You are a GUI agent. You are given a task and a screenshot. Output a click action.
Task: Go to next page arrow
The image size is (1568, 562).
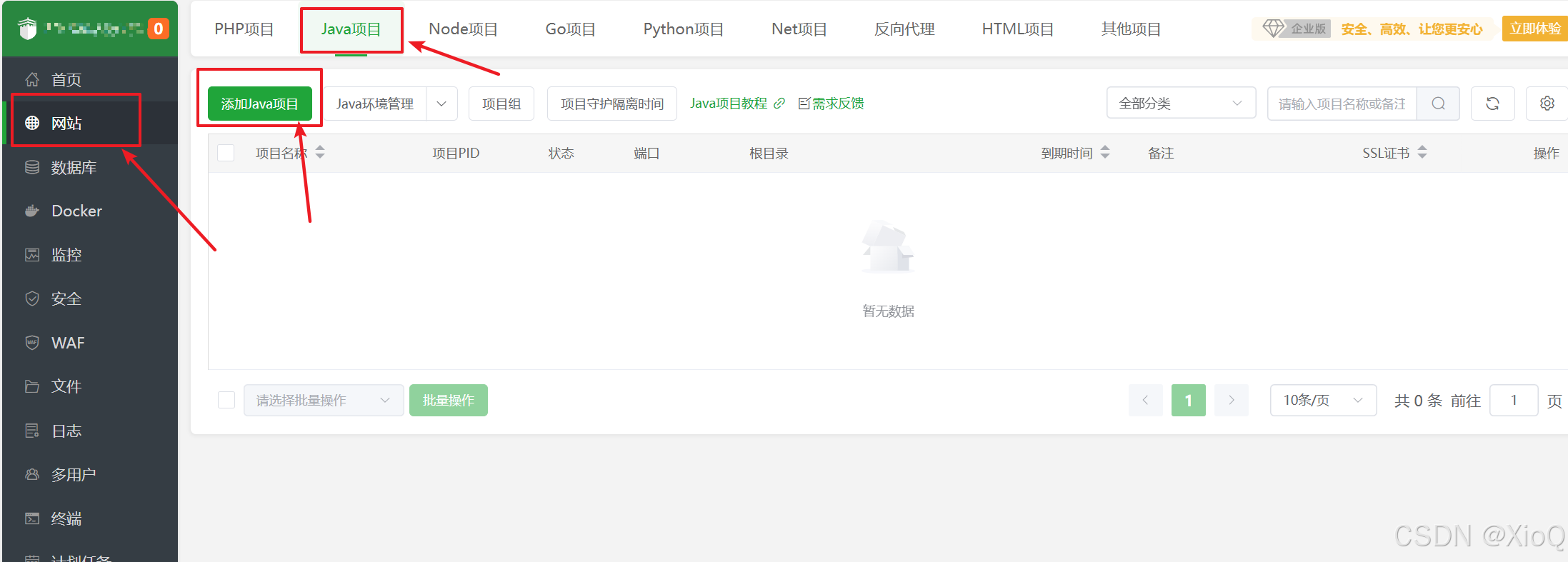pyautogui.click(x=1232, y=400)
